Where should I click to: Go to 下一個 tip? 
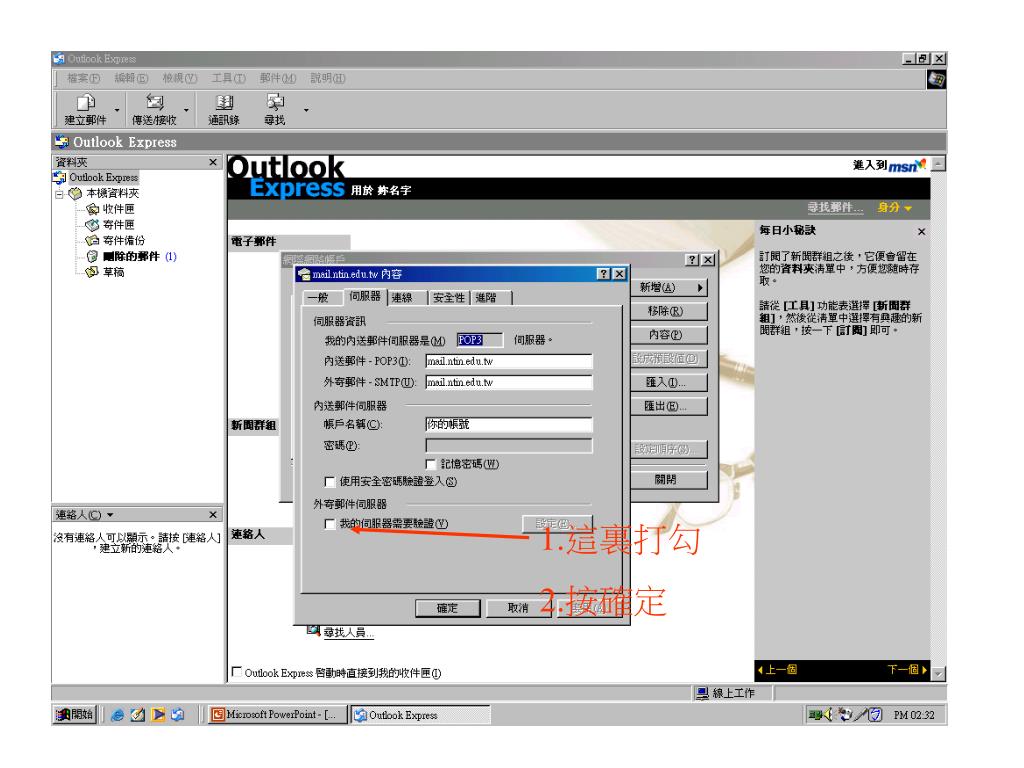[x=907, y=669]
